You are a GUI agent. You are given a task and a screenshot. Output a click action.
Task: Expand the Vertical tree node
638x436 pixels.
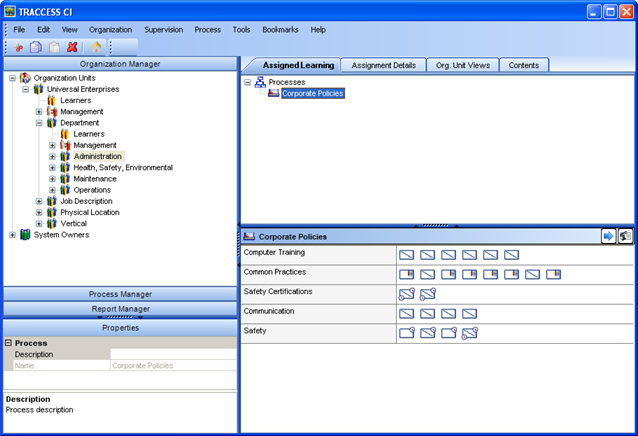click(39, 223)
